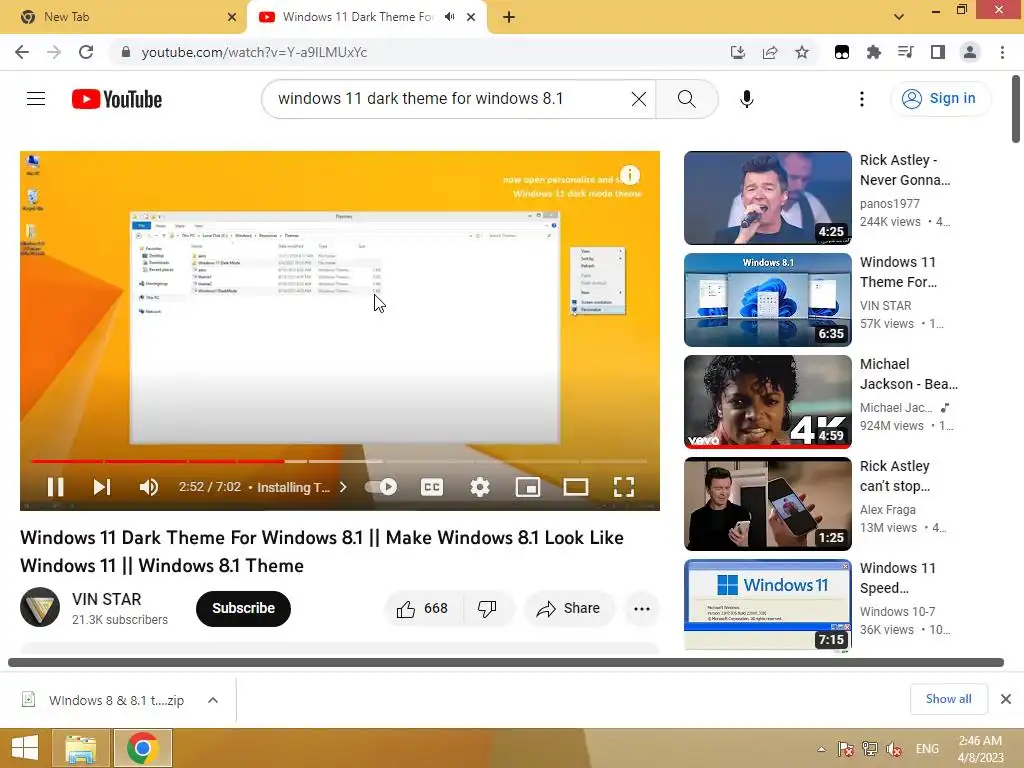The height and width of the screenshot is (768, 1024).
Task: Open the video info card icon
Action: pos(630,175)
